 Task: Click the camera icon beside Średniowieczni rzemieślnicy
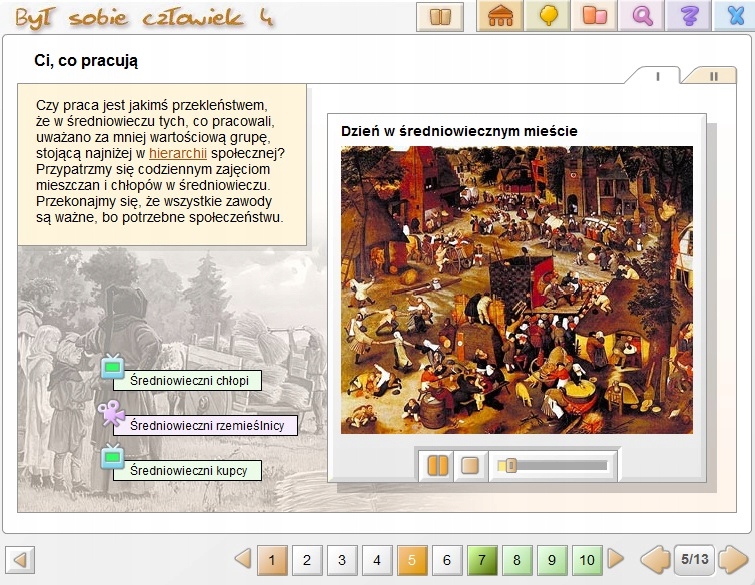coord(111,413)
